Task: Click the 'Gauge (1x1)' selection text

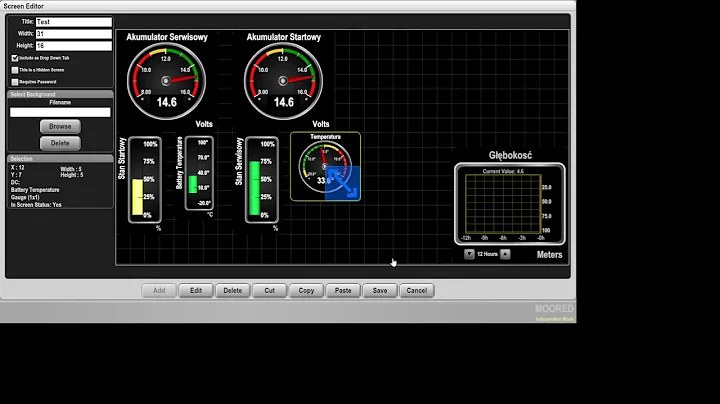Action: [x=25, y=197]
